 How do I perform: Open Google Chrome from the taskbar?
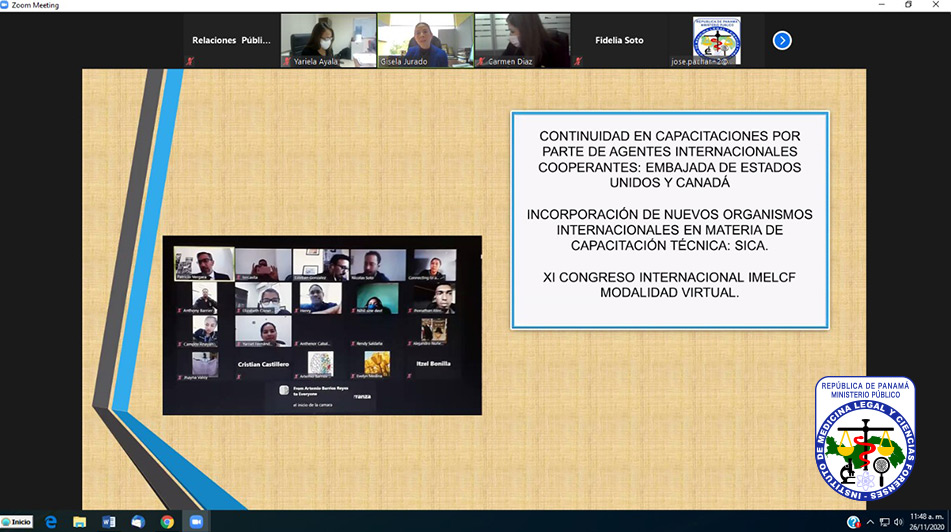(x=167, y=522)
